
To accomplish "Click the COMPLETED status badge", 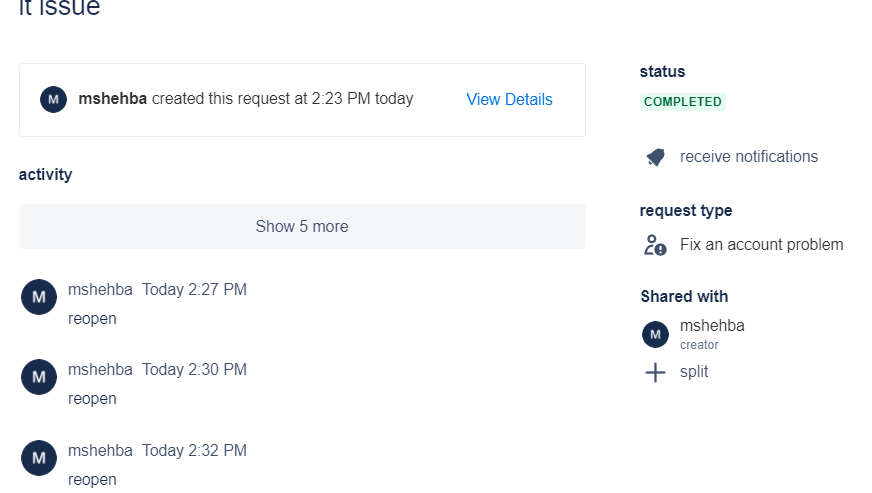I will pyautogui.click(x=683, y=102).
